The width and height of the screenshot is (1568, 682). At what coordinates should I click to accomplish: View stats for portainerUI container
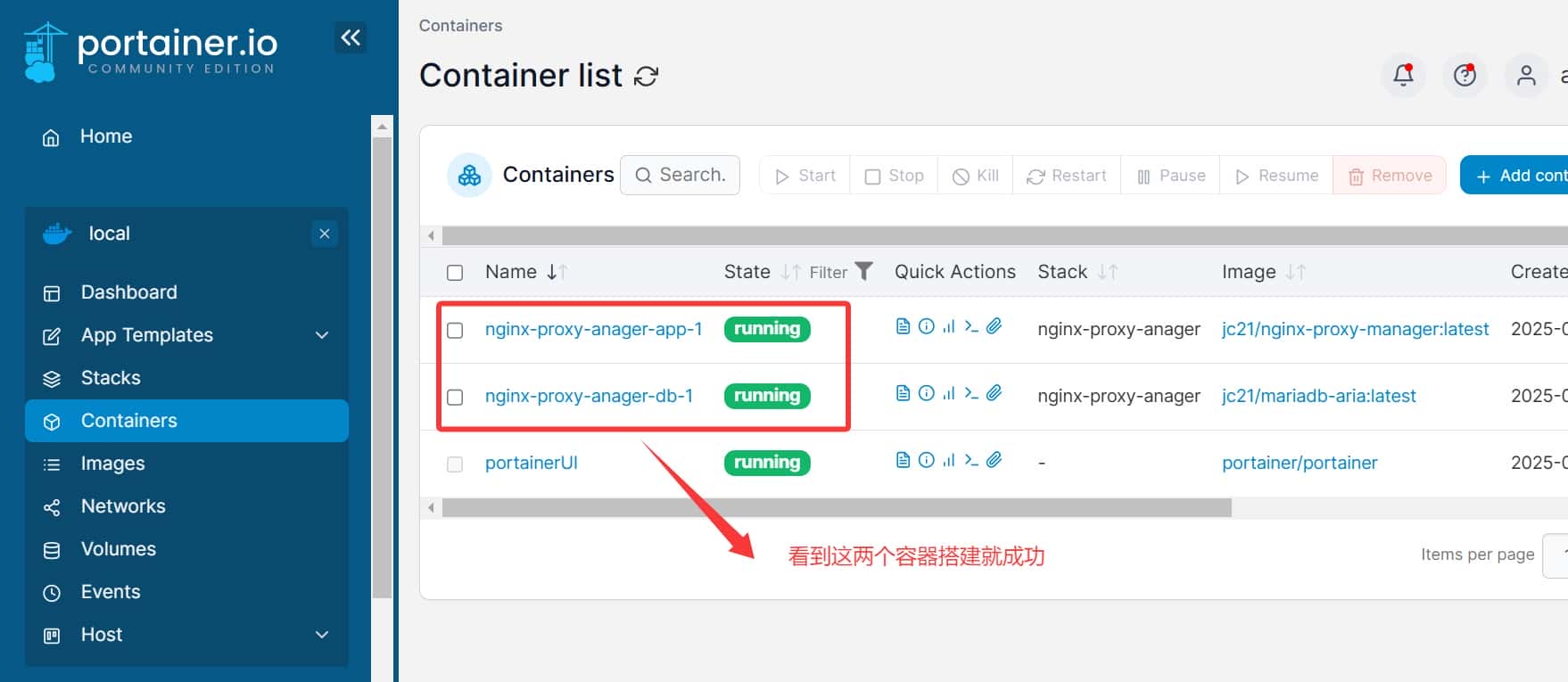click(x=949, y=460)
